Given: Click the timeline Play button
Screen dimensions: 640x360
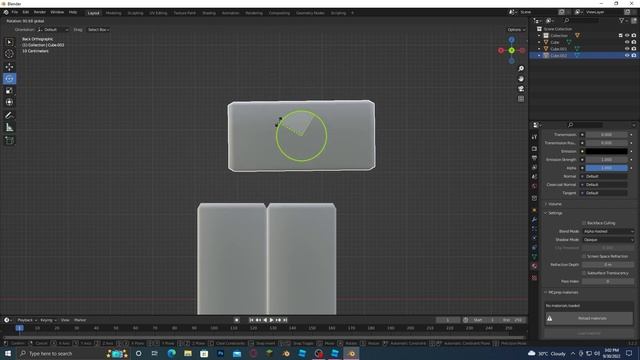Looking at the screenshot, I should (x=271, y=320).
